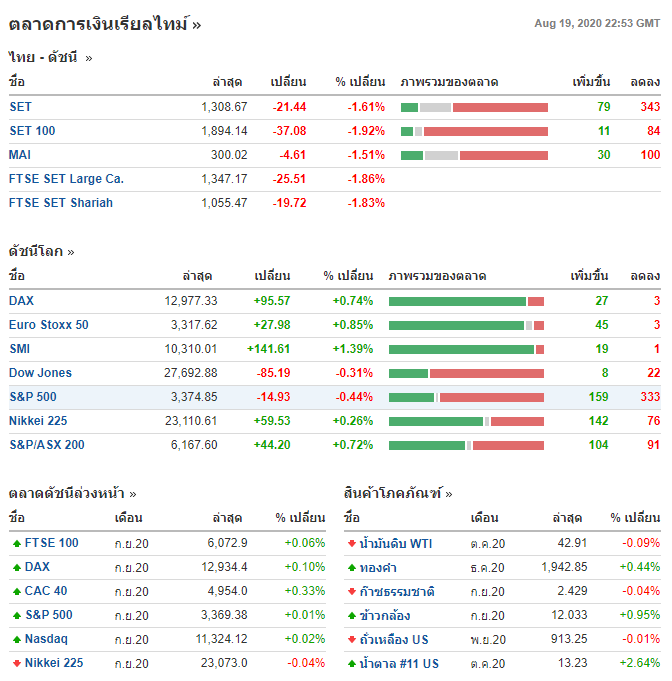Select the S&P 500 world index row

[x=335, y=397]
